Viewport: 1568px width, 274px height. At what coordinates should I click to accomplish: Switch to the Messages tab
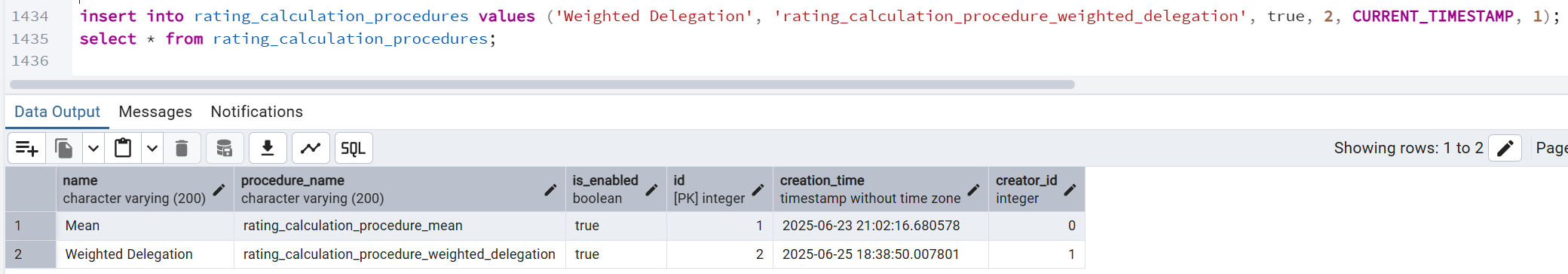click(x=155, y=112)
